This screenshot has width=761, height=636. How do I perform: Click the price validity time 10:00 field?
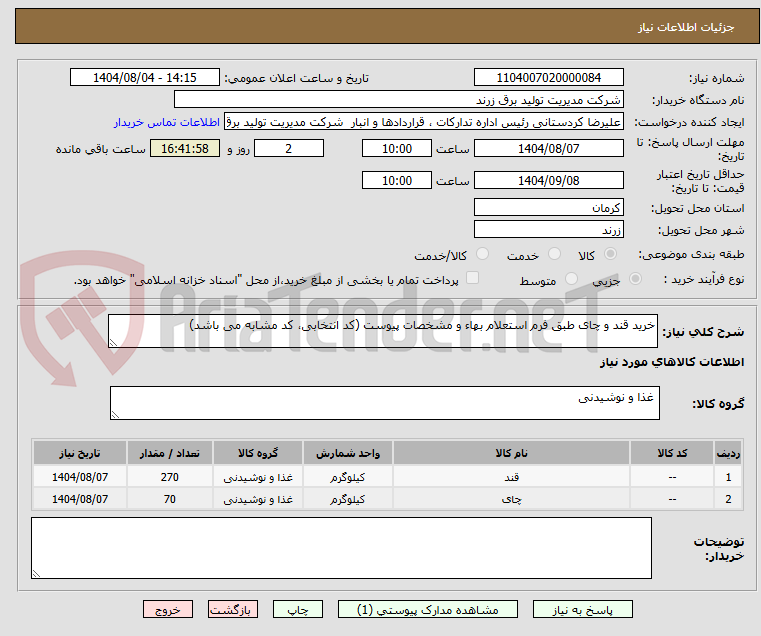click(397, 181)
